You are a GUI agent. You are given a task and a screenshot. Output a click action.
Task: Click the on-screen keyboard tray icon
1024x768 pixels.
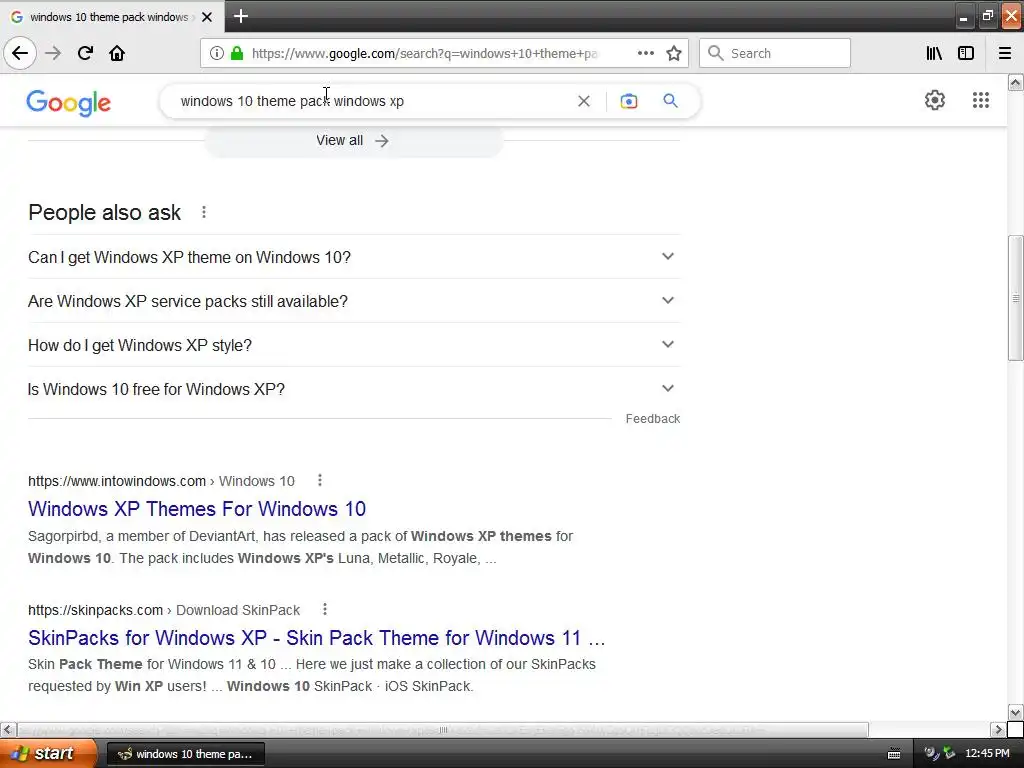[x=894, y=754]
